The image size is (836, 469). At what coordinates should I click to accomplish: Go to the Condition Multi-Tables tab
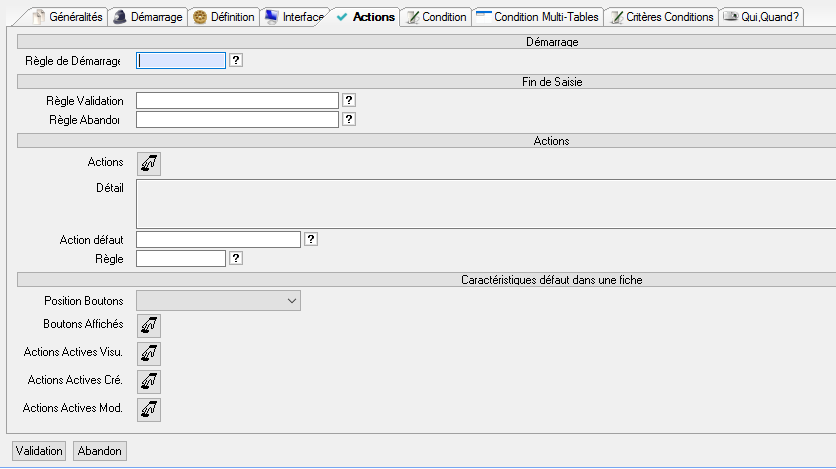(x=537, y=17)
